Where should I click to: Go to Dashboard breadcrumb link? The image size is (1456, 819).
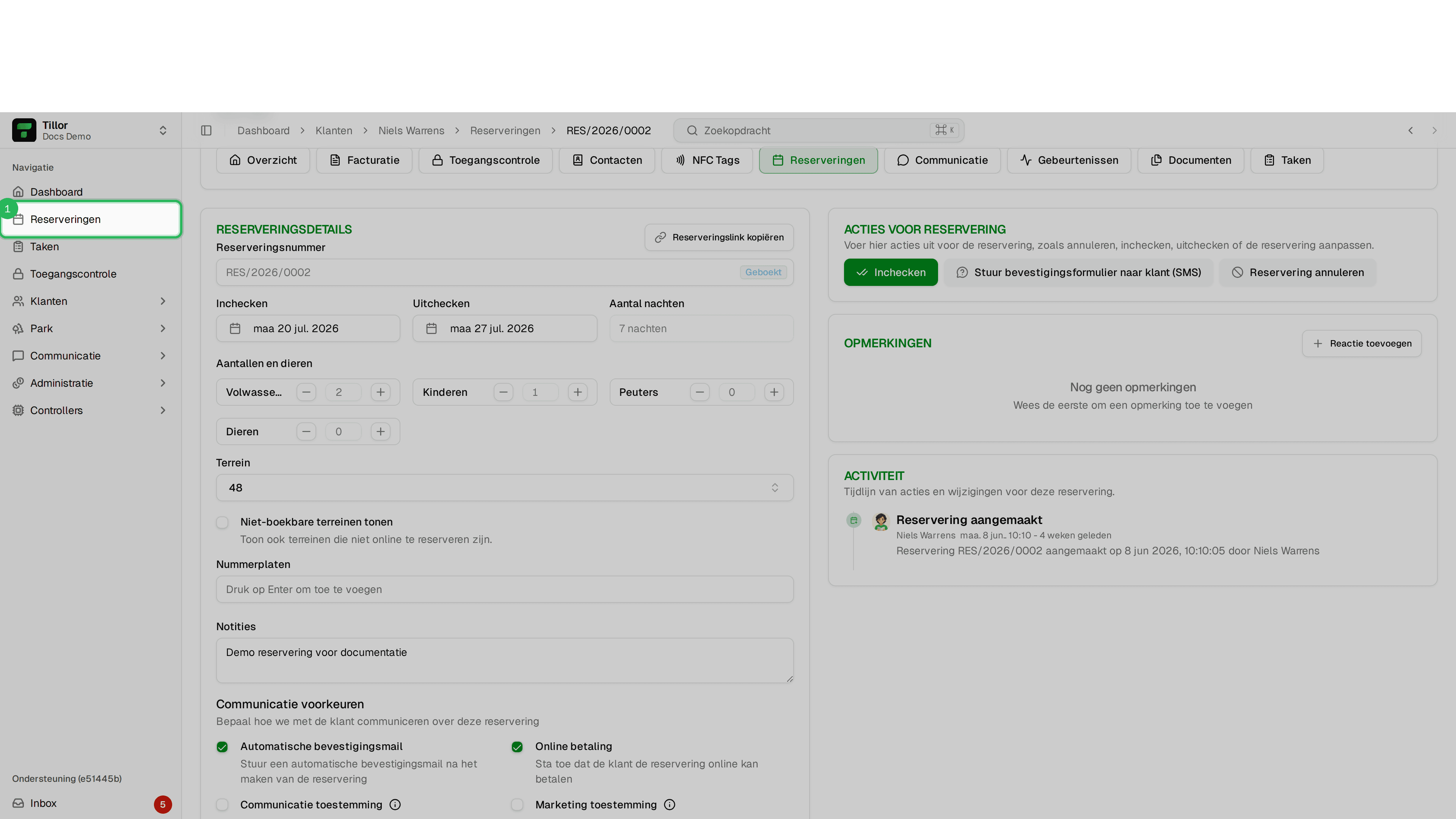coord(264,130)
